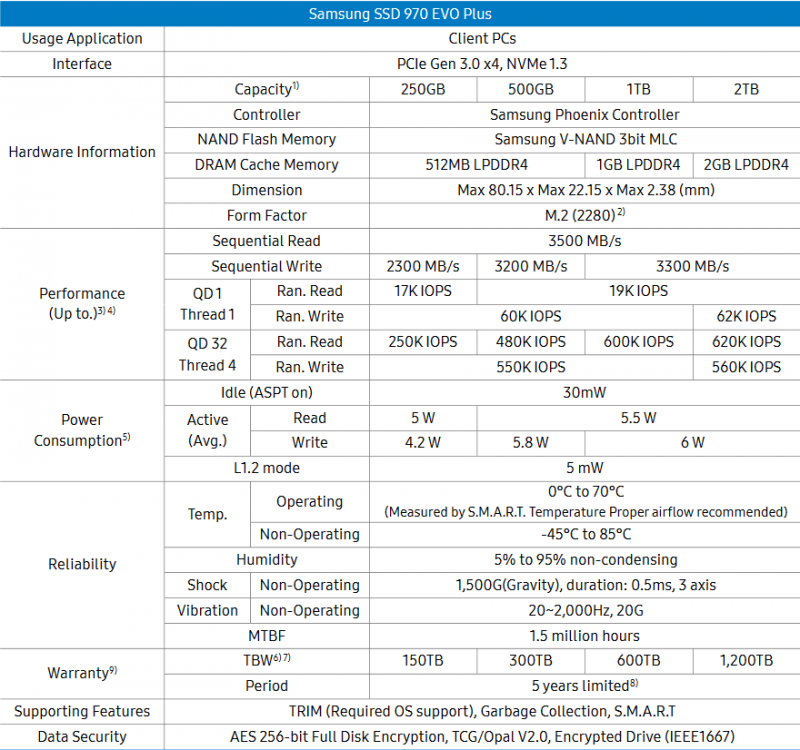Image resolution: width=800 pixels, height=750 pixels.
Task: Click the "30mW" idle power value
Action: 585,393
